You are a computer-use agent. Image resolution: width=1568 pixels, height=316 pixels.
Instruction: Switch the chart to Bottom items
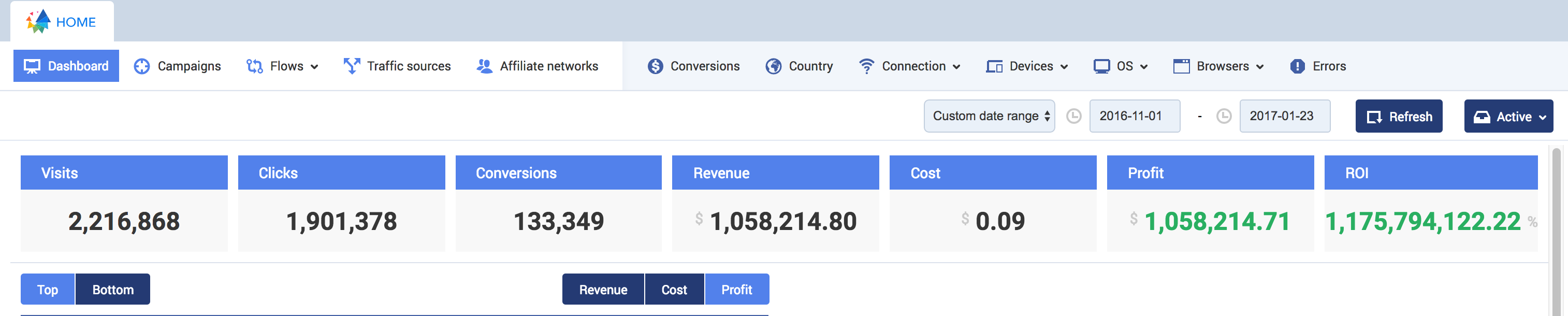(112, 290)
